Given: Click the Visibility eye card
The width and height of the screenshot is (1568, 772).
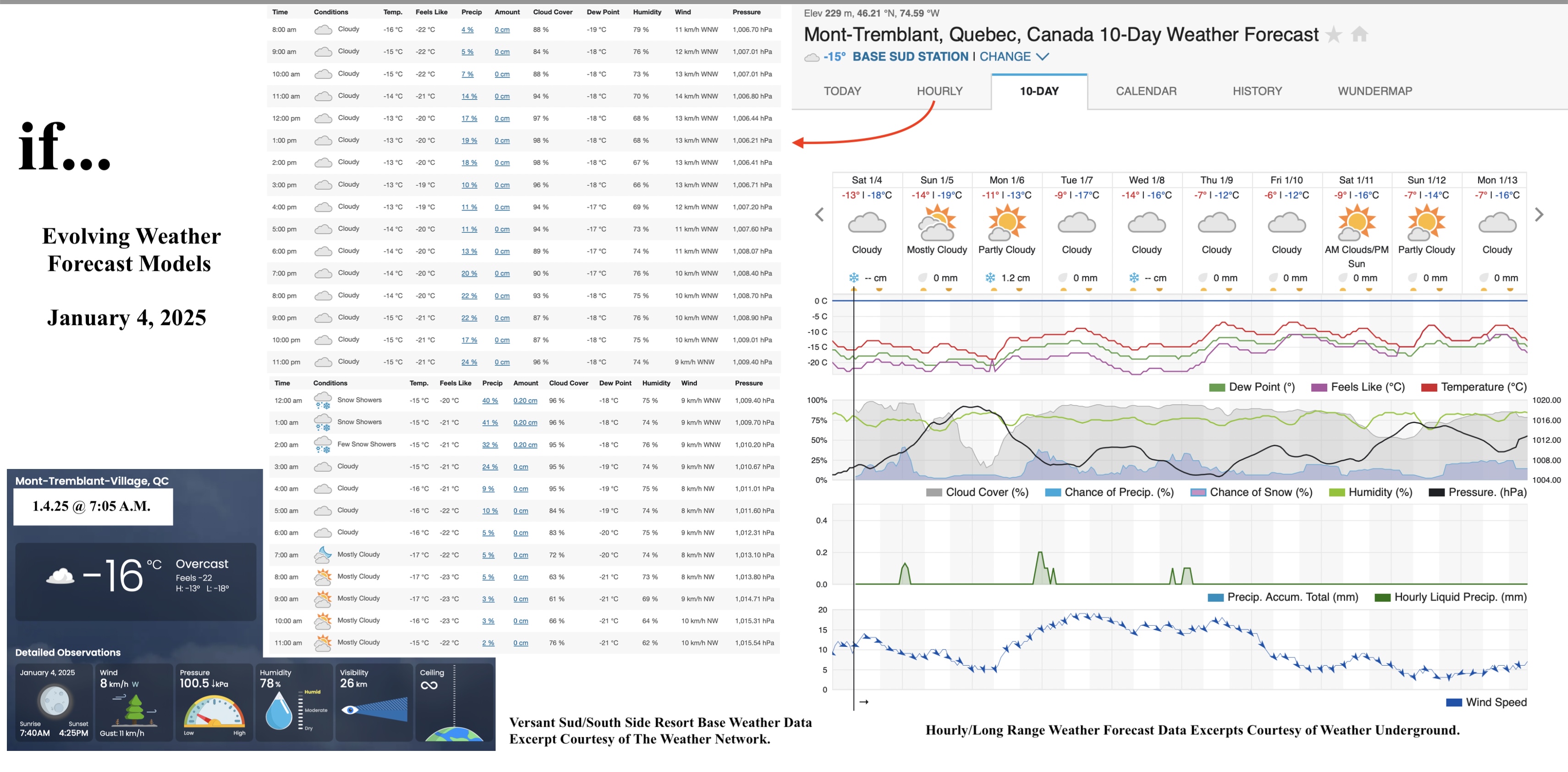Looking at the screenshot, I should (x=374, y=703).
